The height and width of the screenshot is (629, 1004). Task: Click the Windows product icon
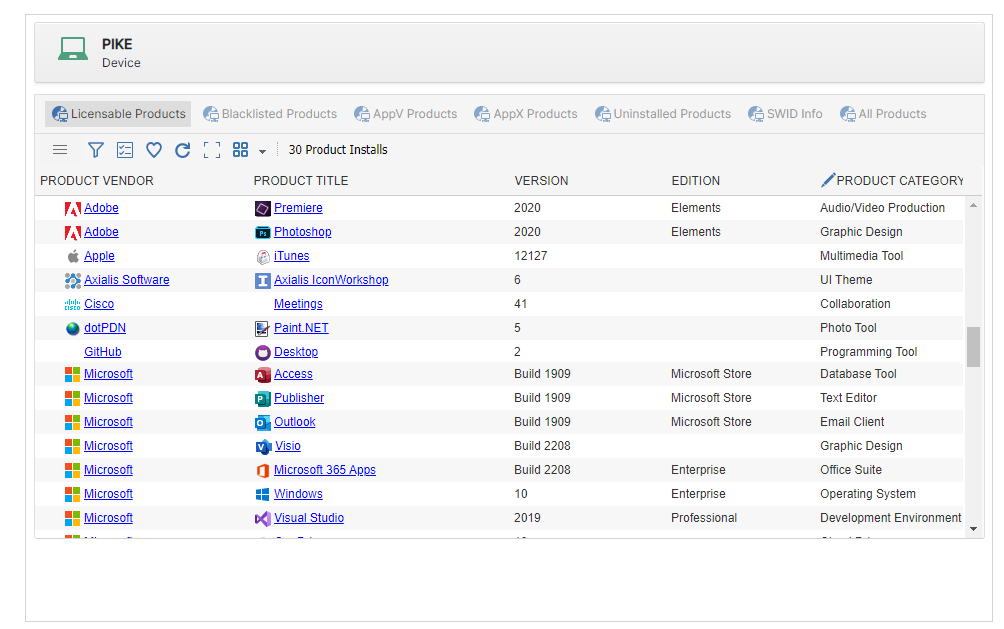coord(263,494)
